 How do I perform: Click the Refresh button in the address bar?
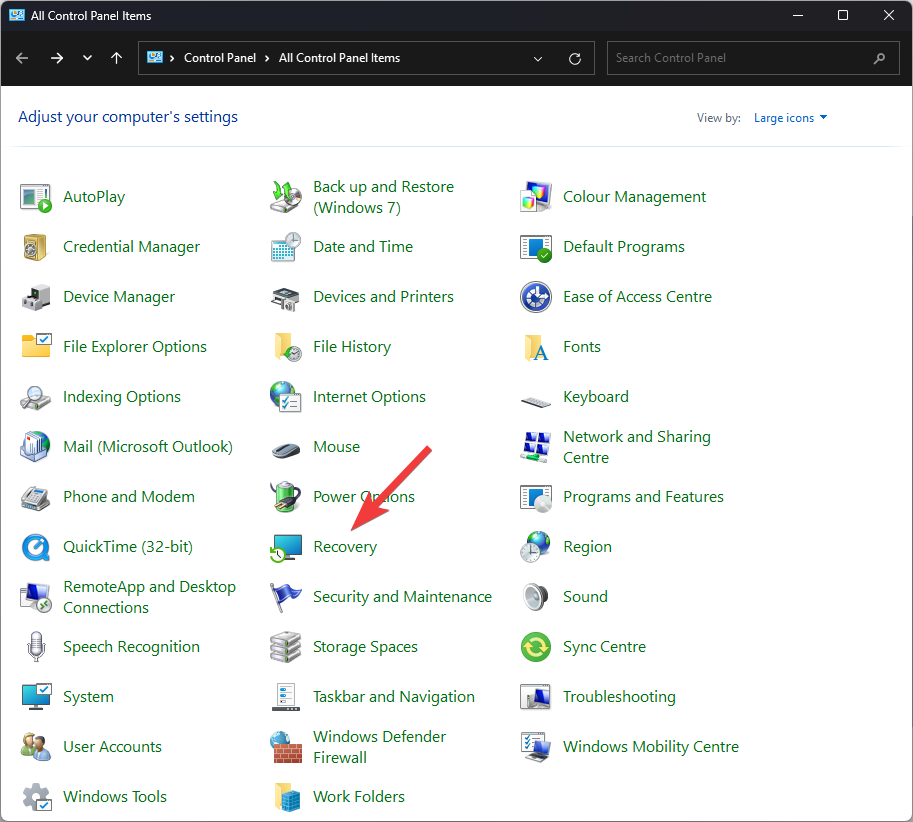pyautogui.click(x=574, y=58)
